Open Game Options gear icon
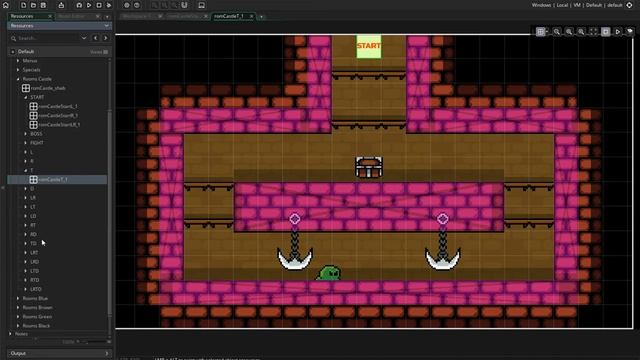 click(127, 5)
